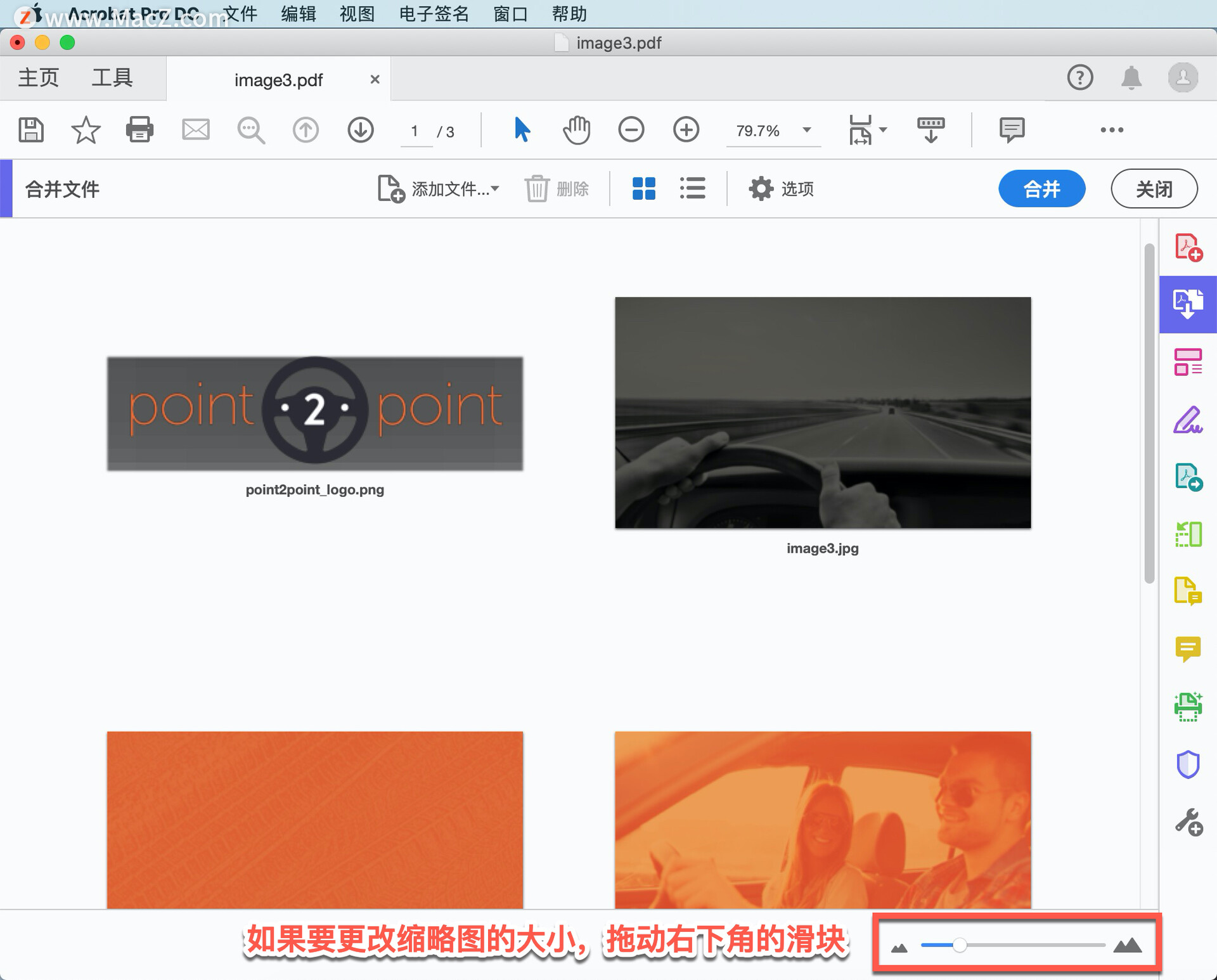Open the 文件 menu
1217x980 pixels.
coord(241,13)
